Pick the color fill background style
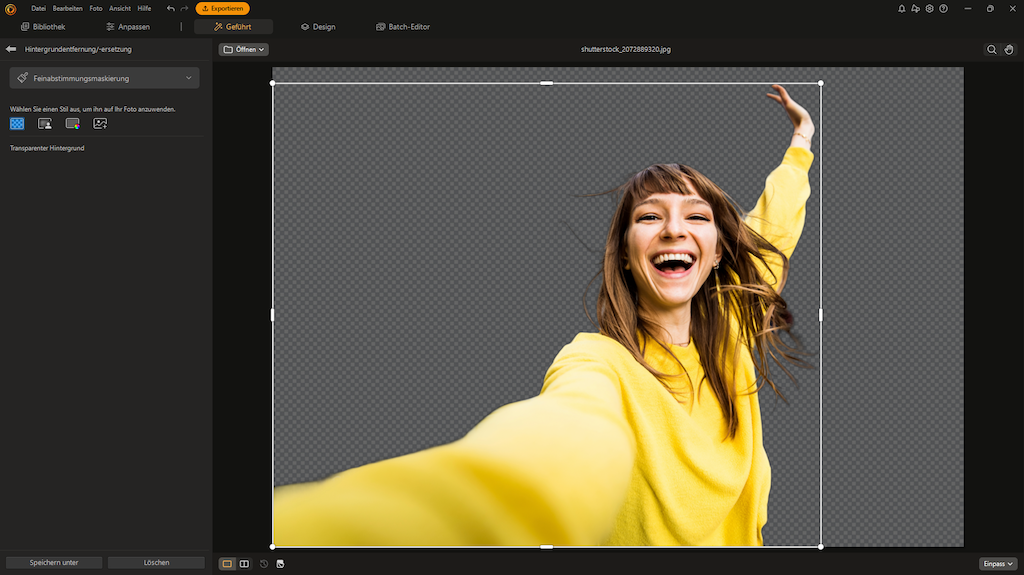Viewport: 1024px width, 575px height. (72, 124)
